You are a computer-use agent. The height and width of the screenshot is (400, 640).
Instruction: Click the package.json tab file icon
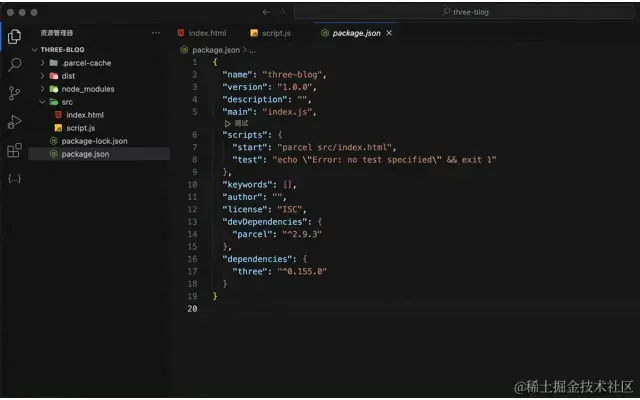[325, 33]
